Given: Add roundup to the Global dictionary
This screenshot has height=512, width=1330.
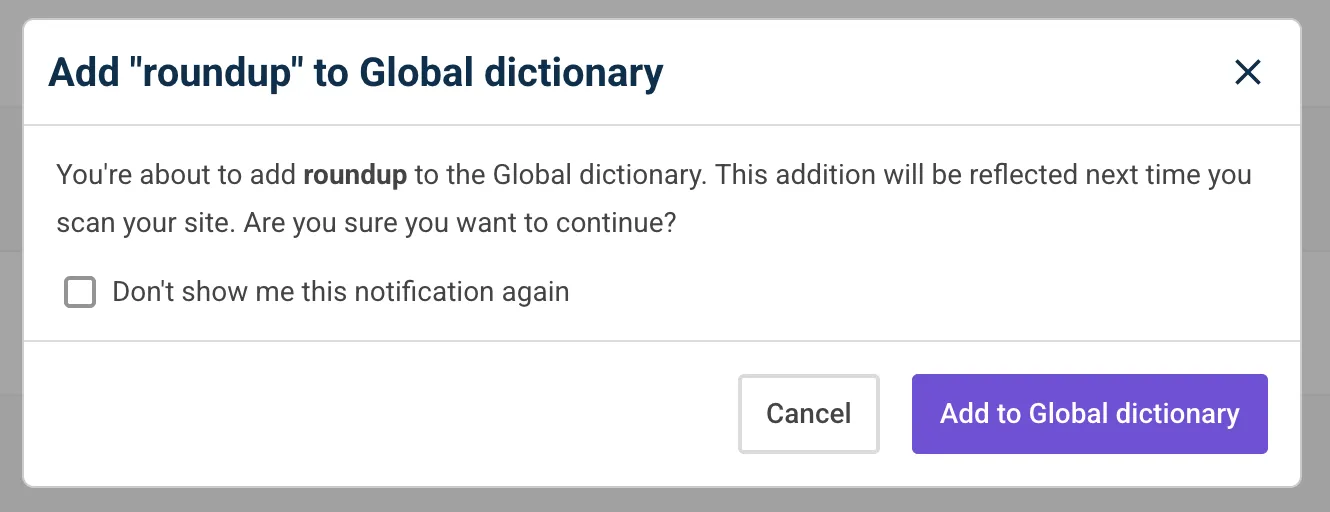Looking at the screenshot, I should click(1089, 414).
